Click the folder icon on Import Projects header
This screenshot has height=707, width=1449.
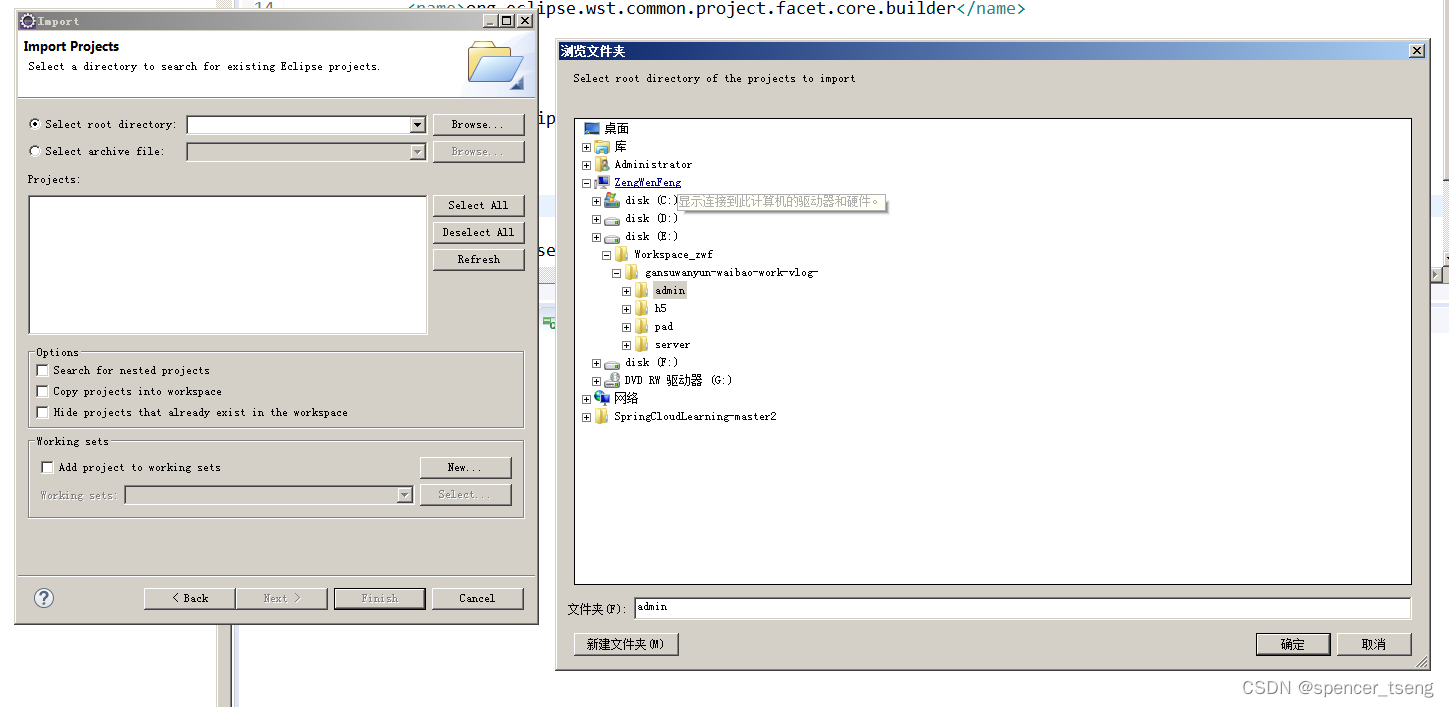494,62
